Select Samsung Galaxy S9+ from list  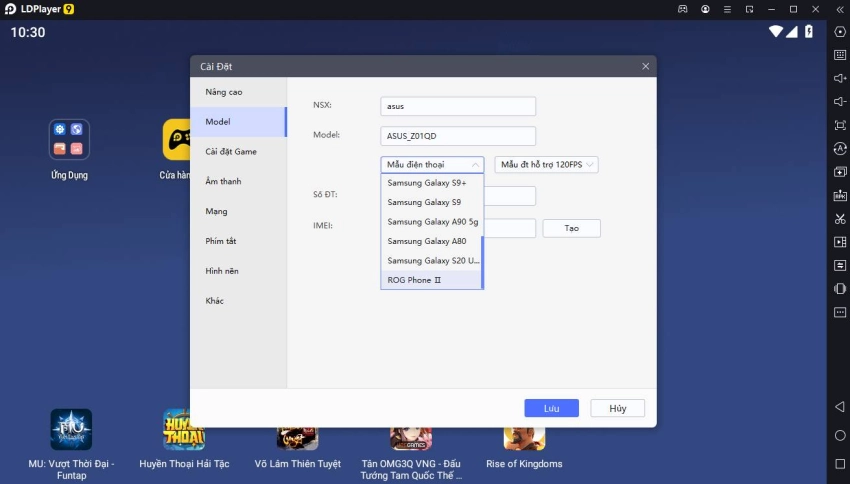click(x=431, y=183)
